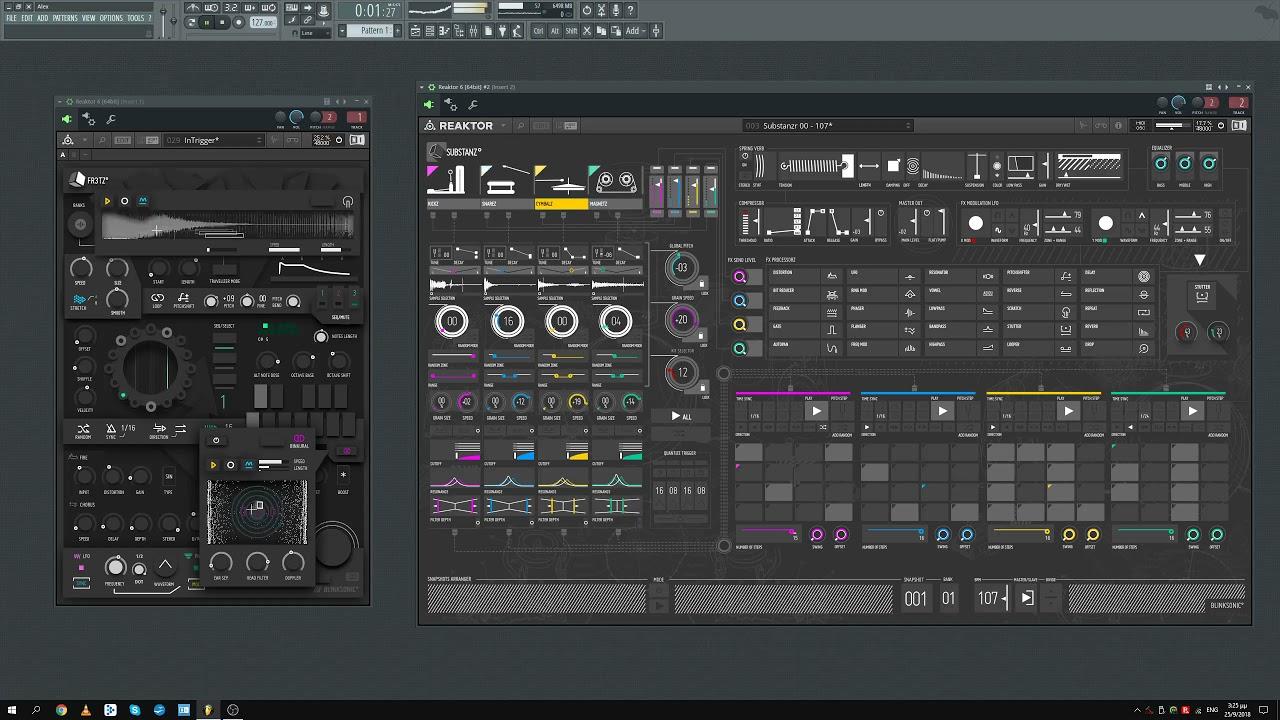Toggle the green FX send level button
The image size is (1280, 720).
740,349
